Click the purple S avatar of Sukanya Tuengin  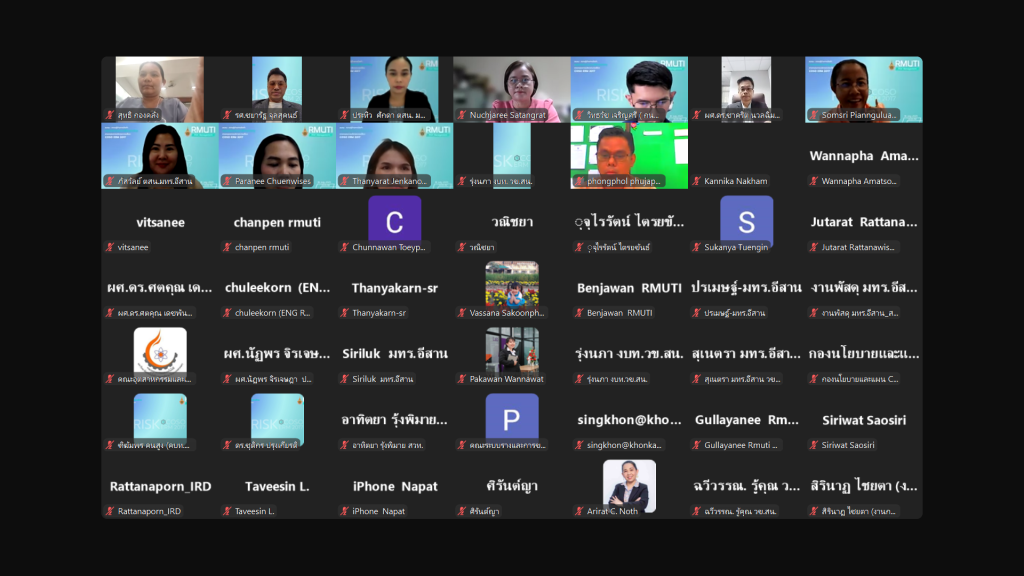point(746,219)
